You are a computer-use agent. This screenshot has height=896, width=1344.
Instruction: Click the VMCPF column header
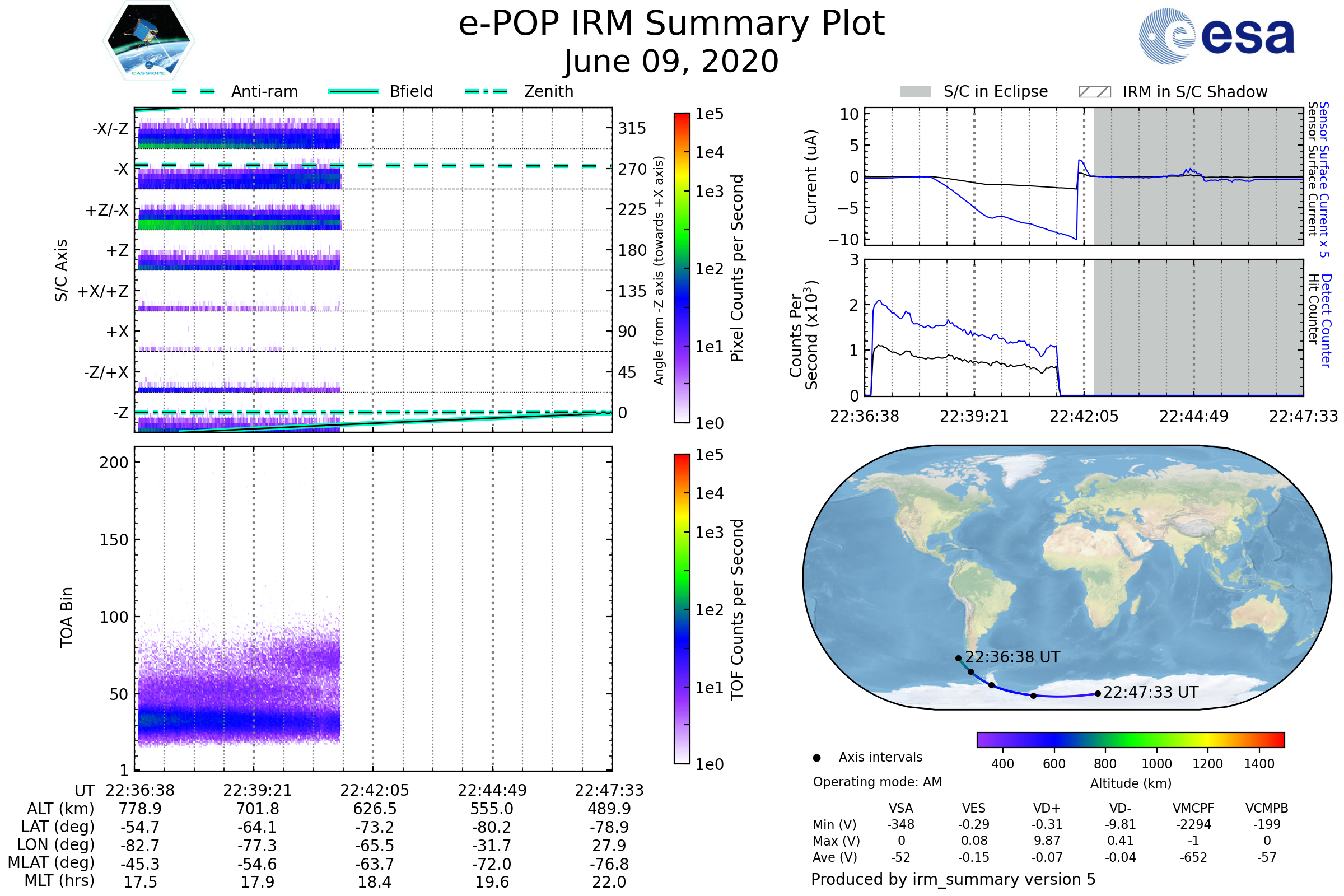(x=1193, y=808)
